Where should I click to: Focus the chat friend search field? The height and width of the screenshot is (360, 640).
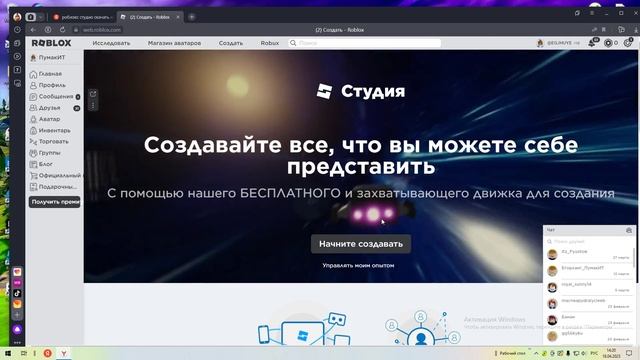[x=589, y=242]
